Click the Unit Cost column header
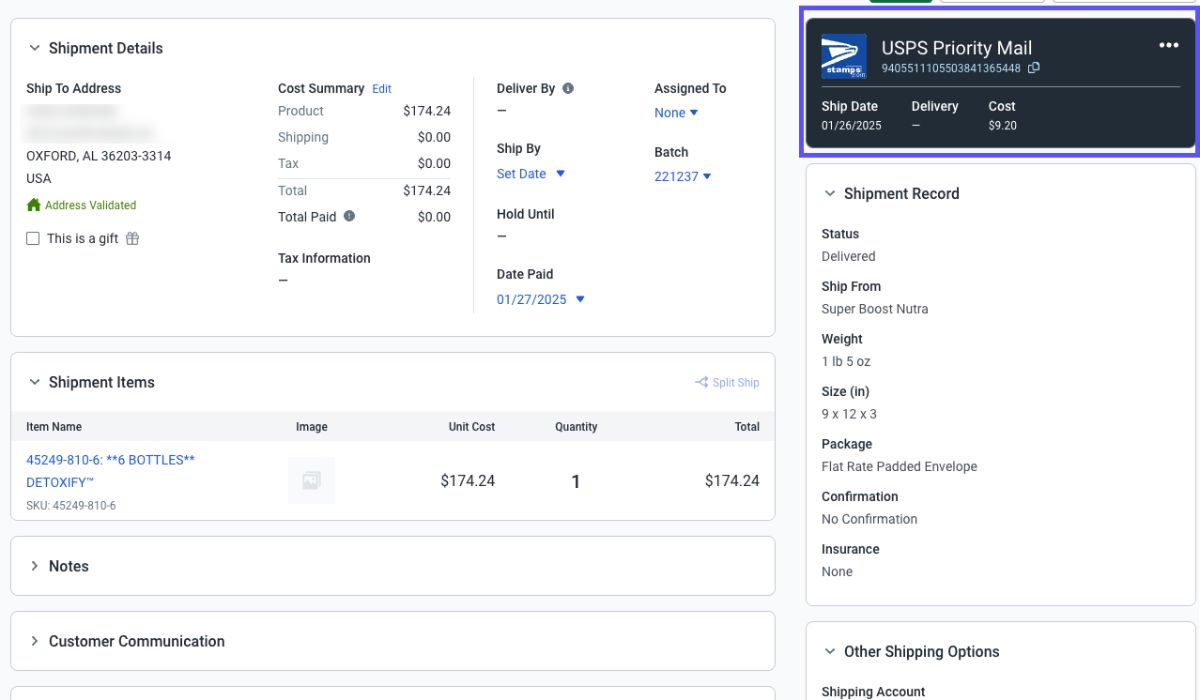The height and width of the screenshot is (700, 1200). point(472,427)
